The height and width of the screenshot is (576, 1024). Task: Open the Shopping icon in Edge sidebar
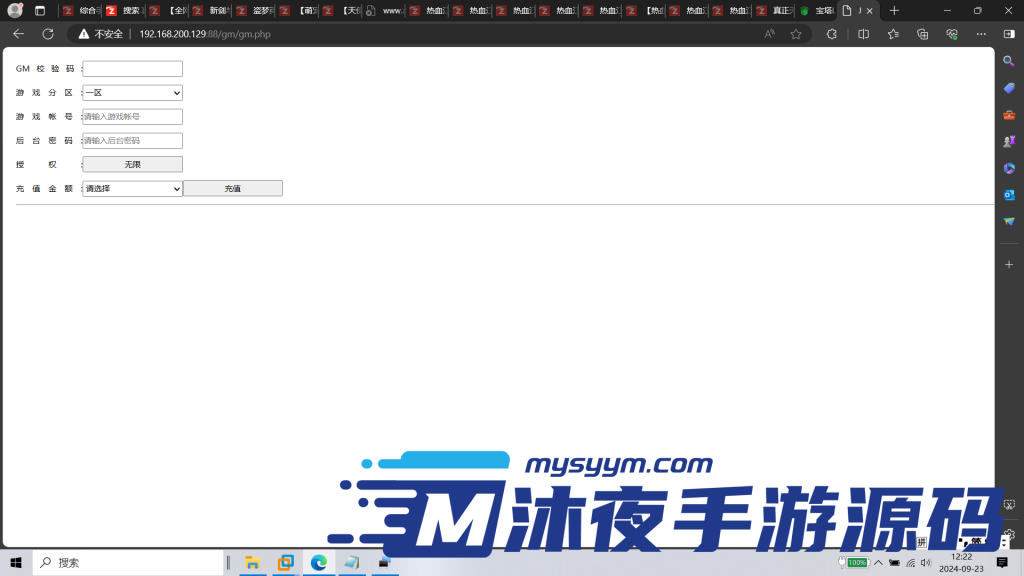click(x=1011, y=87)
